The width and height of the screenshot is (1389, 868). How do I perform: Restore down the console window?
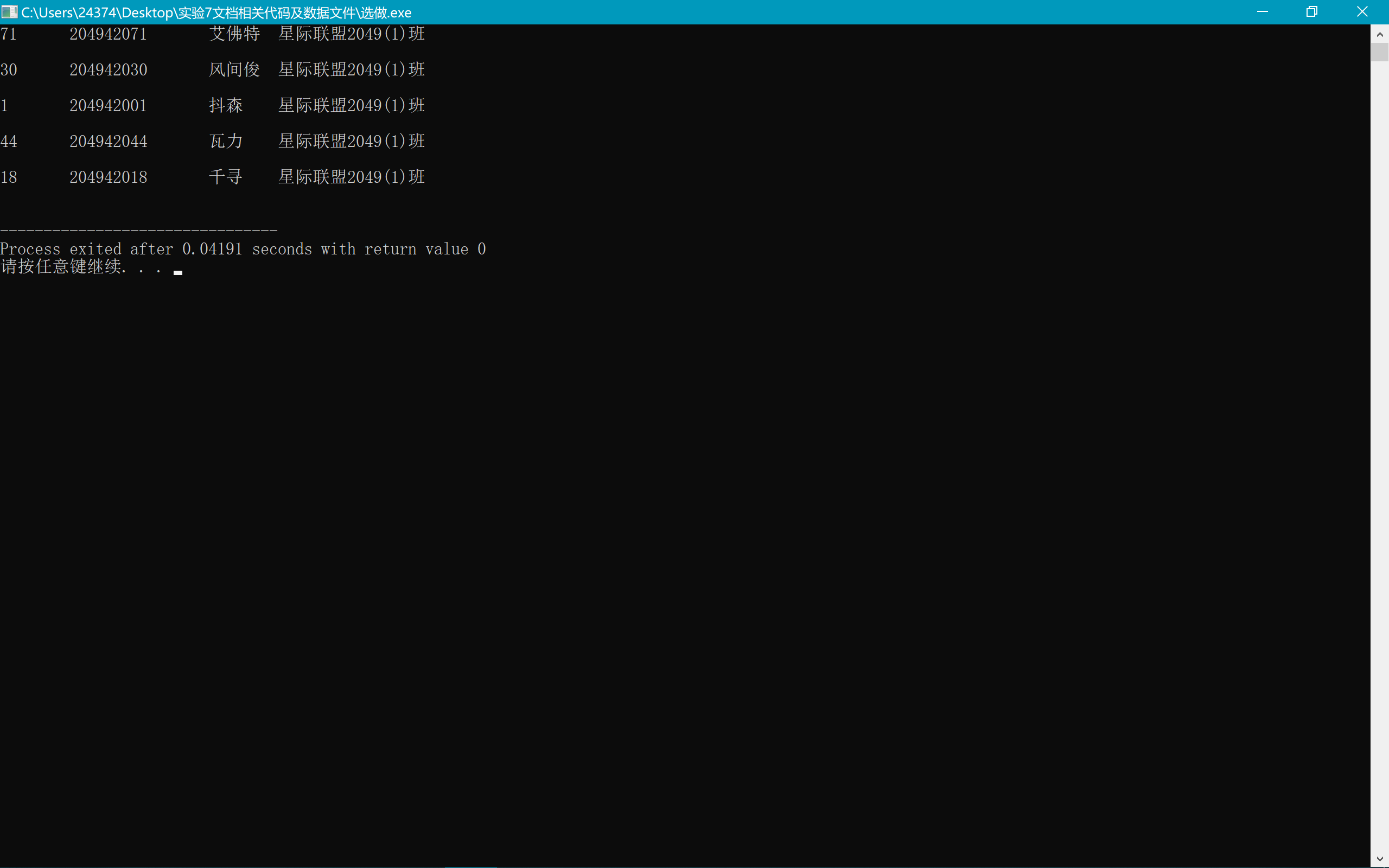(x=1311, y=11)
